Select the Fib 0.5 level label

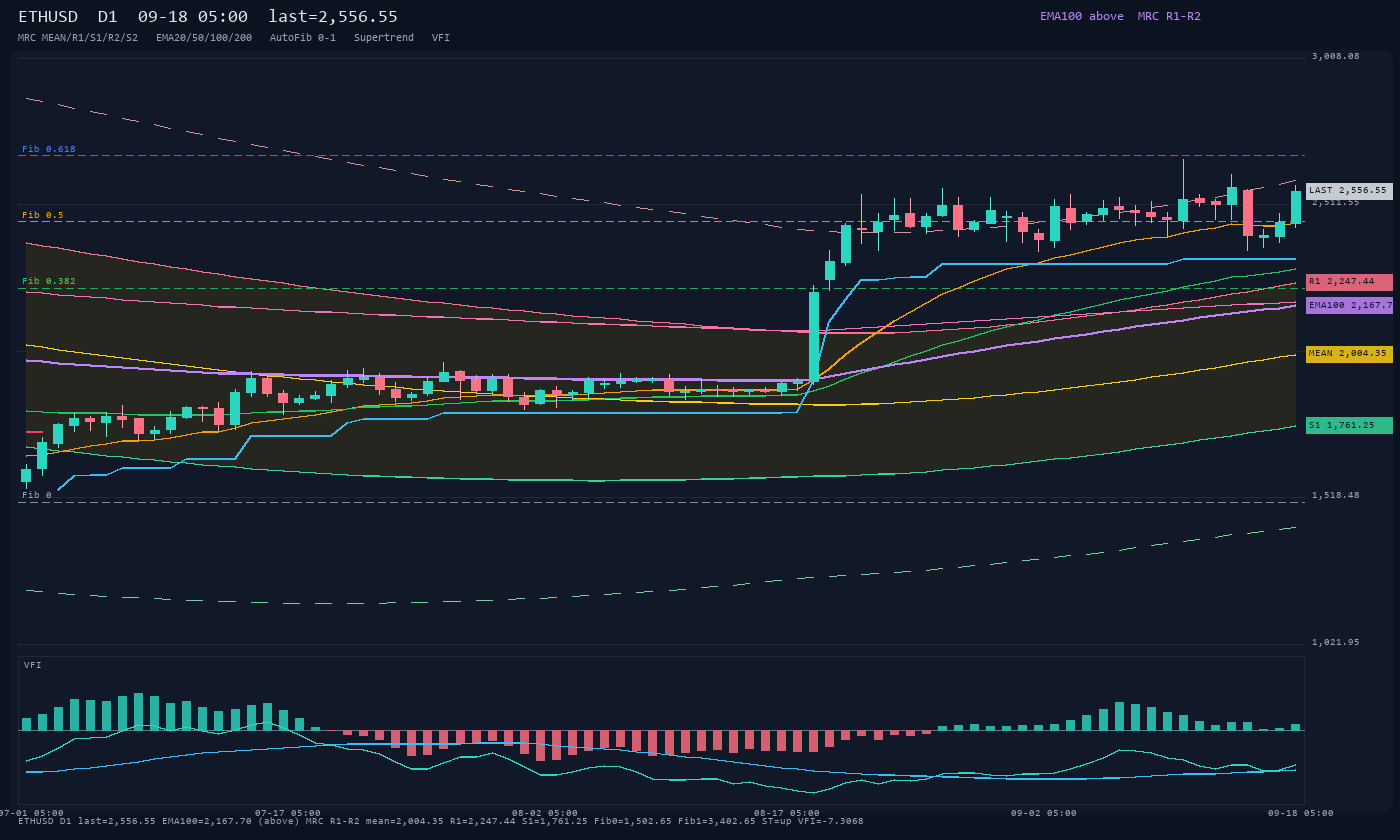43,215
